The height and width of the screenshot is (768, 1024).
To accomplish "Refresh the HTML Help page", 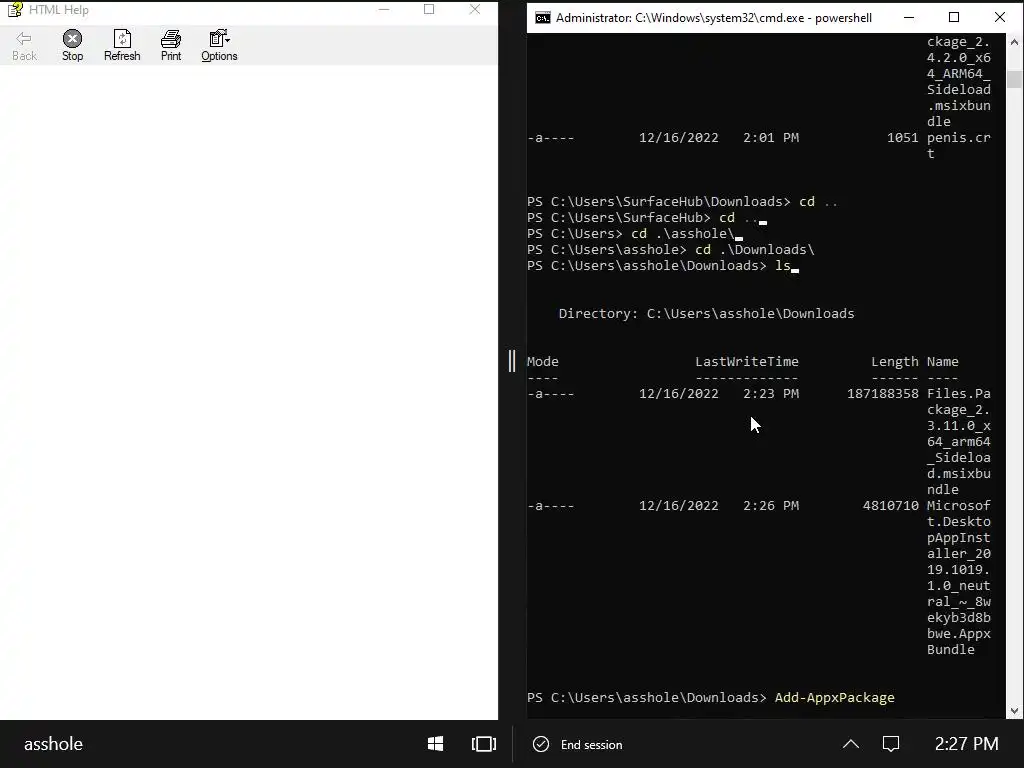I will pos(122,46).
